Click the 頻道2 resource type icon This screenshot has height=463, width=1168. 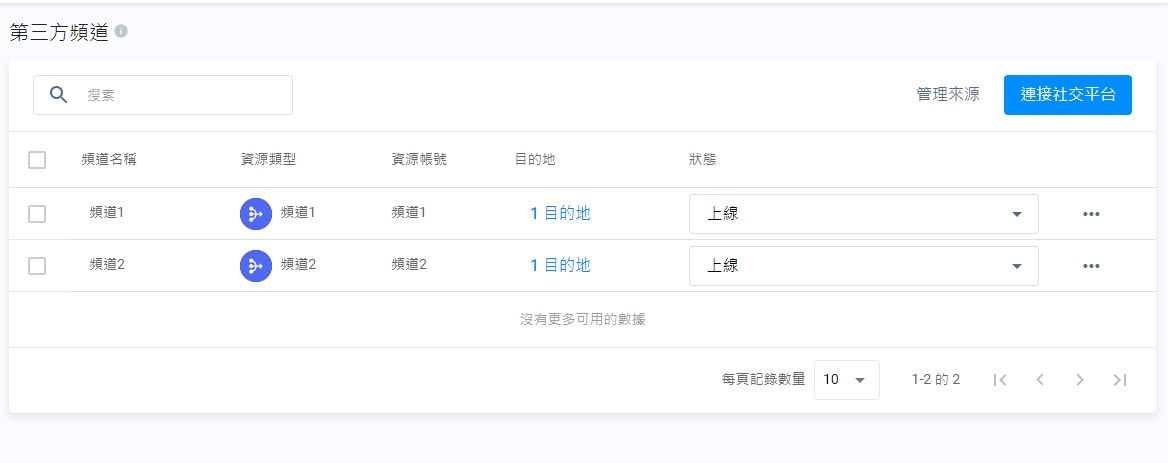point(256,265)
